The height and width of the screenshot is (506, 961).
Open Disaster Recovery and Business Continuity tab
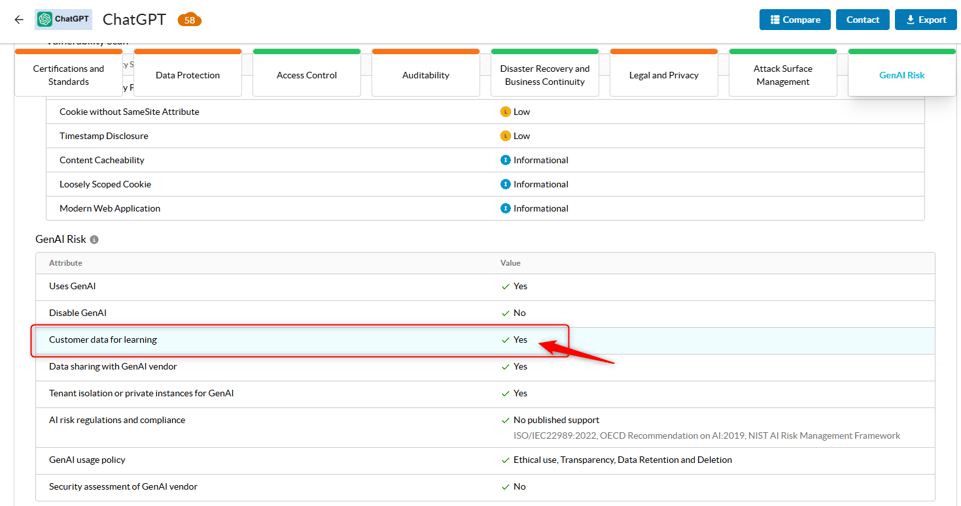pos(544,75)
